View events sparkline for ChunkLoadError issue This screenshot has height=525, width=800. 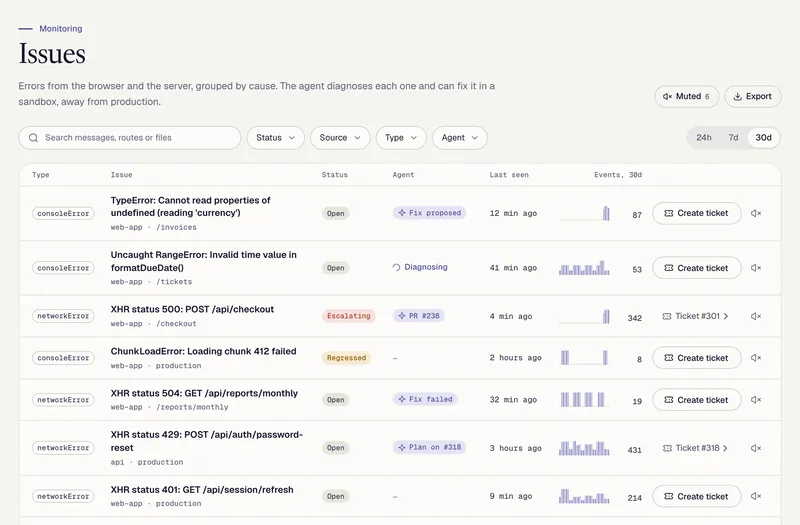(585, 358)
